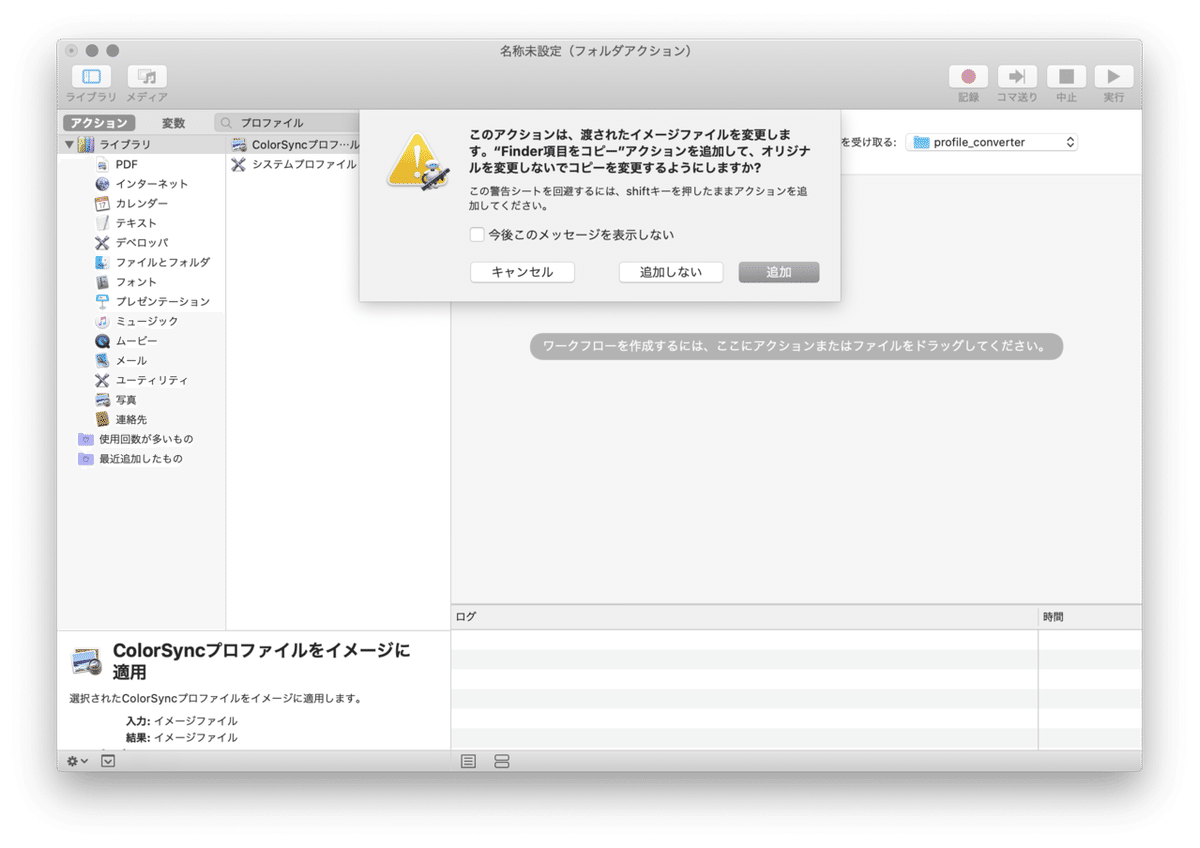Viewport: 1200px width, 848px height.
Task: Open the Media browser toolbar button
Action: [x=147, y=76]
